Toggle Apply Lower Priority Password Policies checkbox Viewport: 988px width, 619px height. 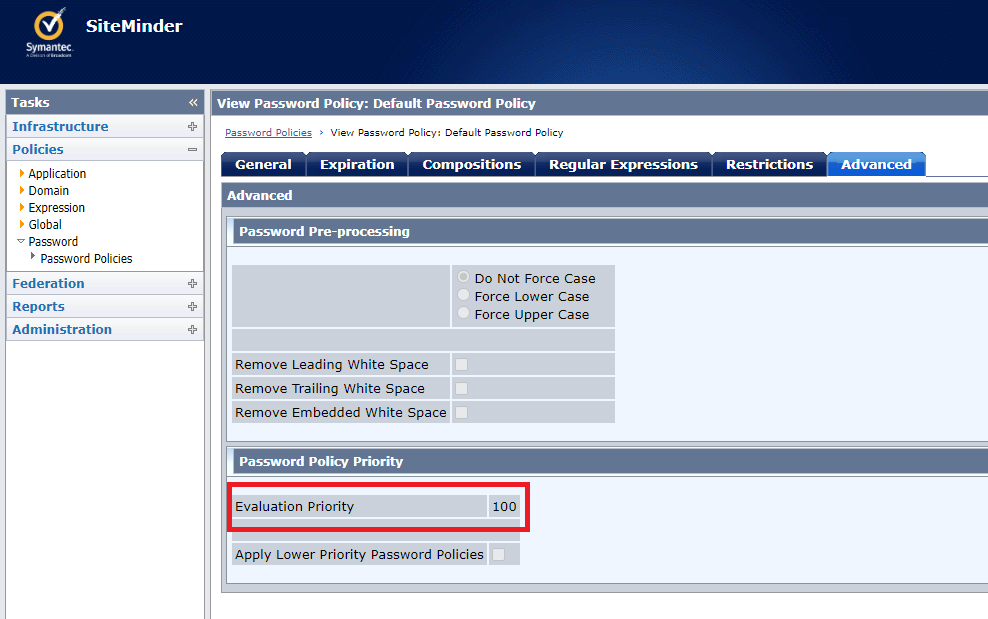click(x=498, y=555)
